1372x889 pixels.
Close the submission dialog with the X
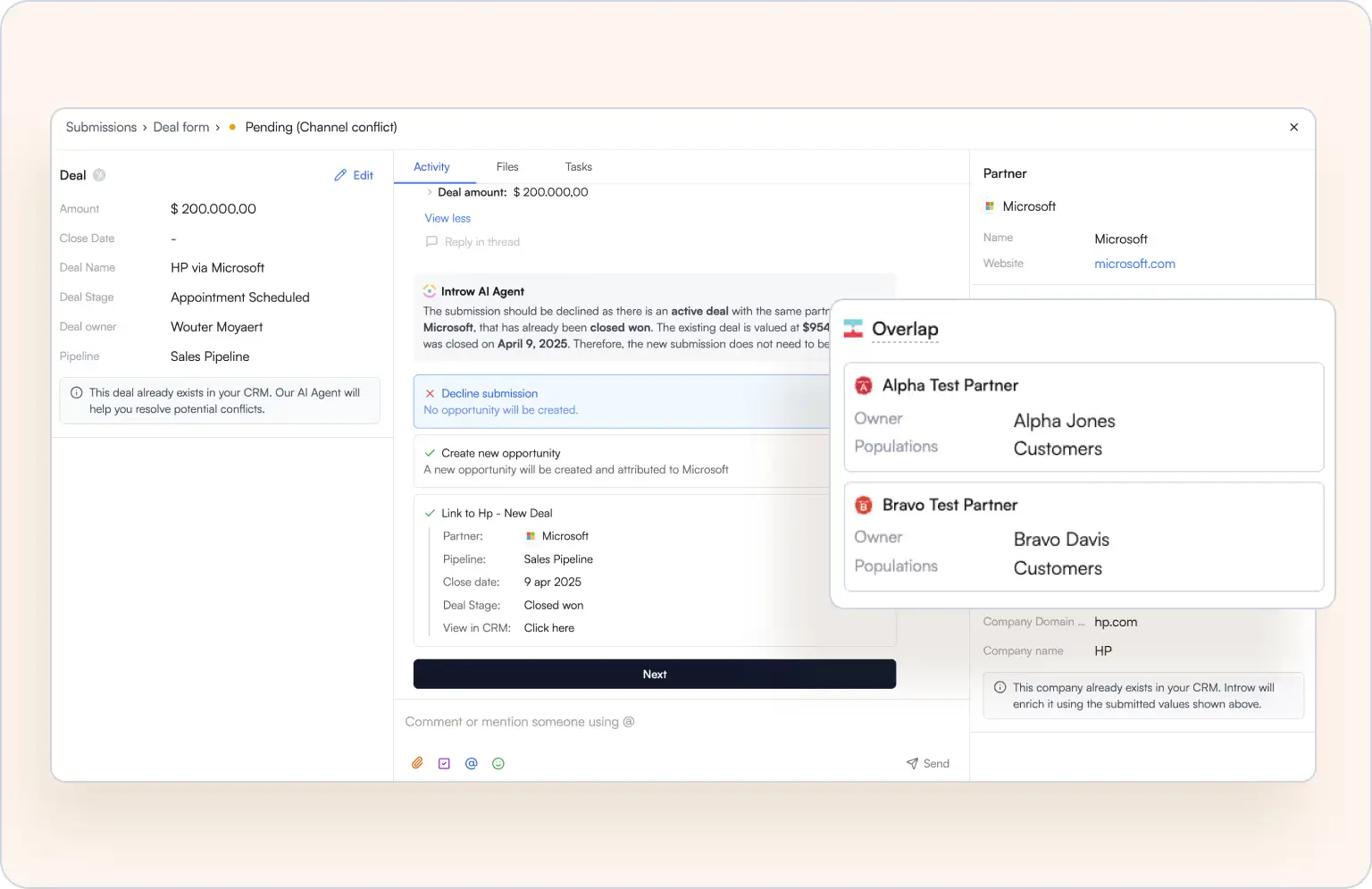pyautogui.click(x=1293, y=127)
